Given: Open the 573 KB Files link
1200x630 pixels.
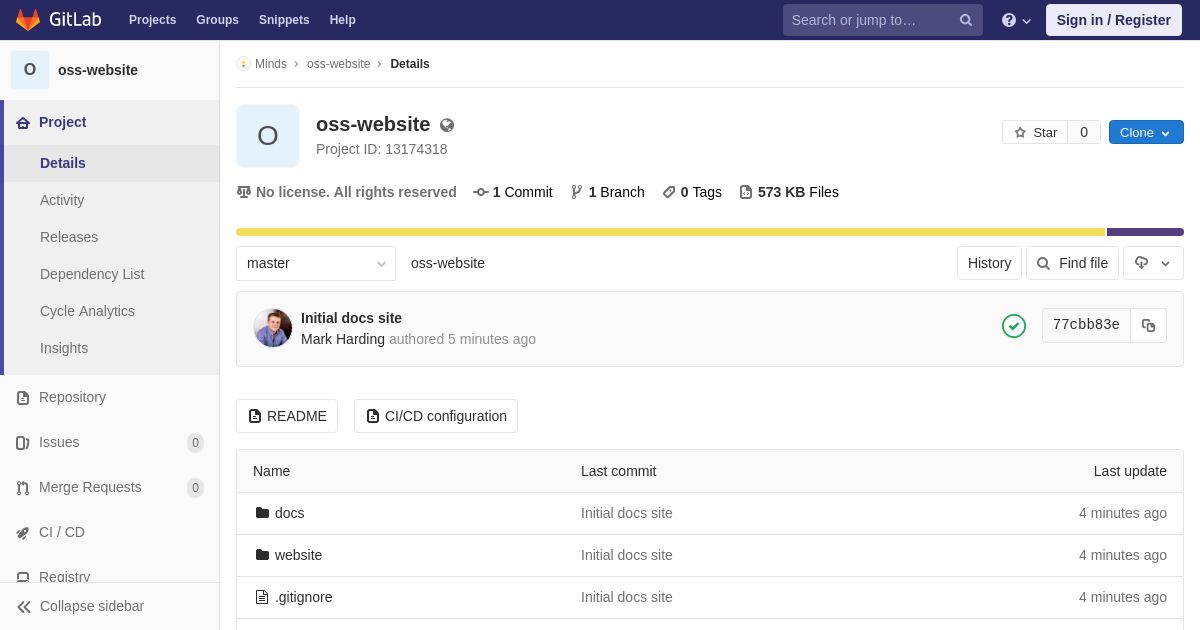Looking at the screenshot, I should 789,192.
